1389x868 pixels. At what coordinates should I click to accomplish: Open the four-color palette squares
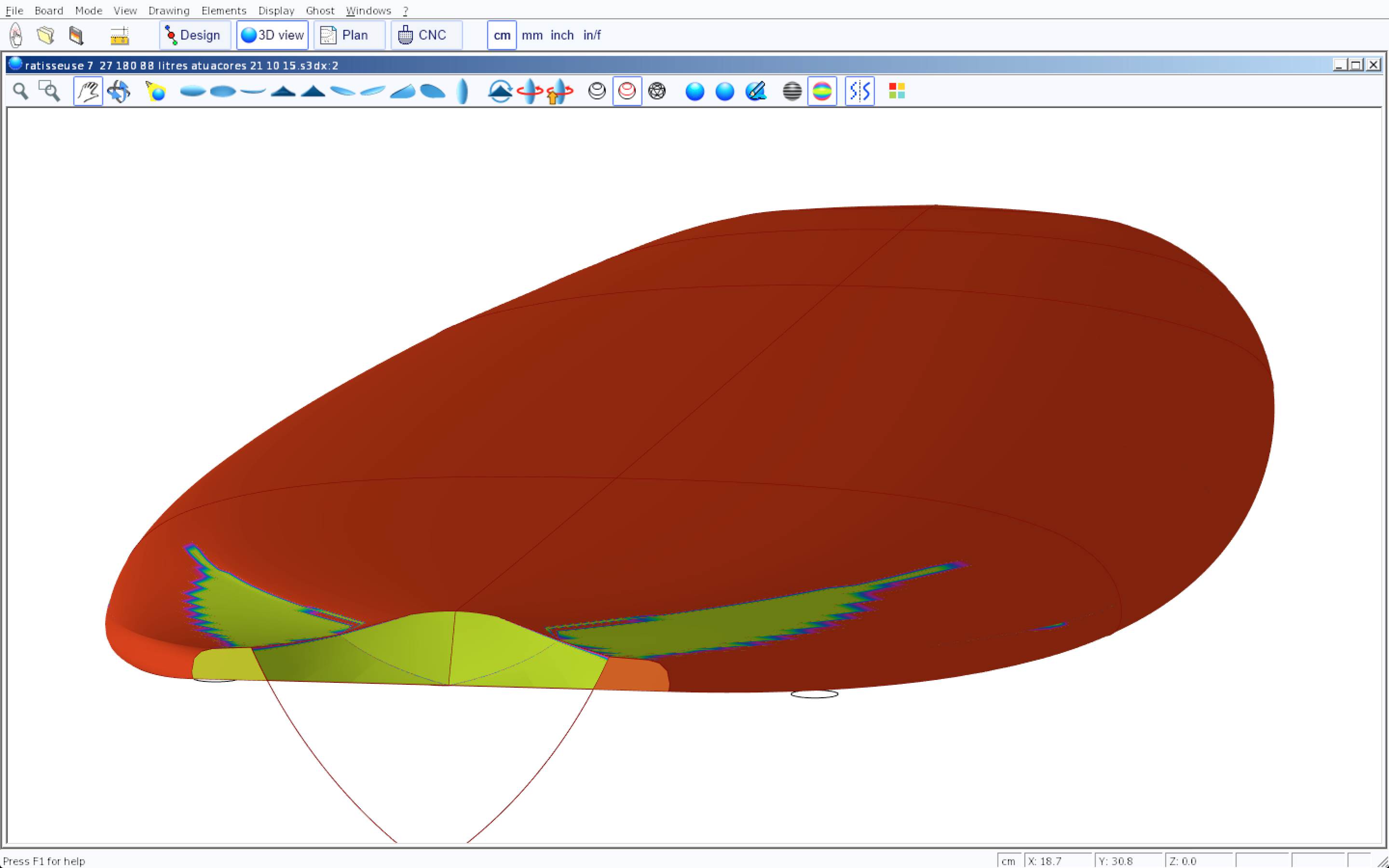pos(897,91)
